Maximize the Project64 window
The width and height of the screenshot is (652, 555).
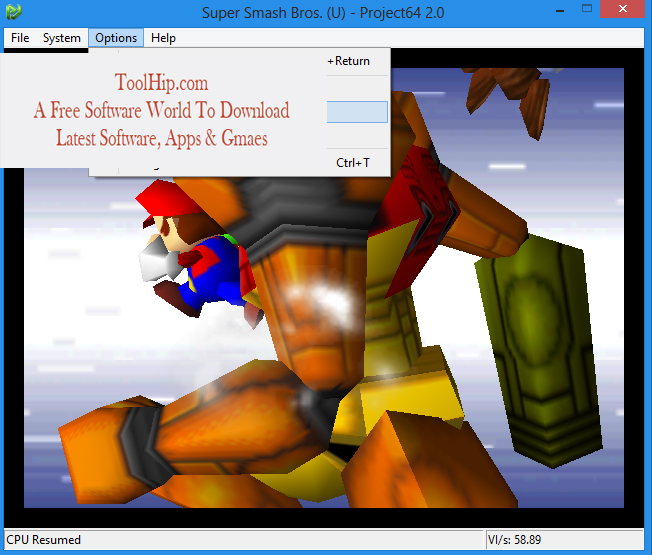[x=587, y=9]
